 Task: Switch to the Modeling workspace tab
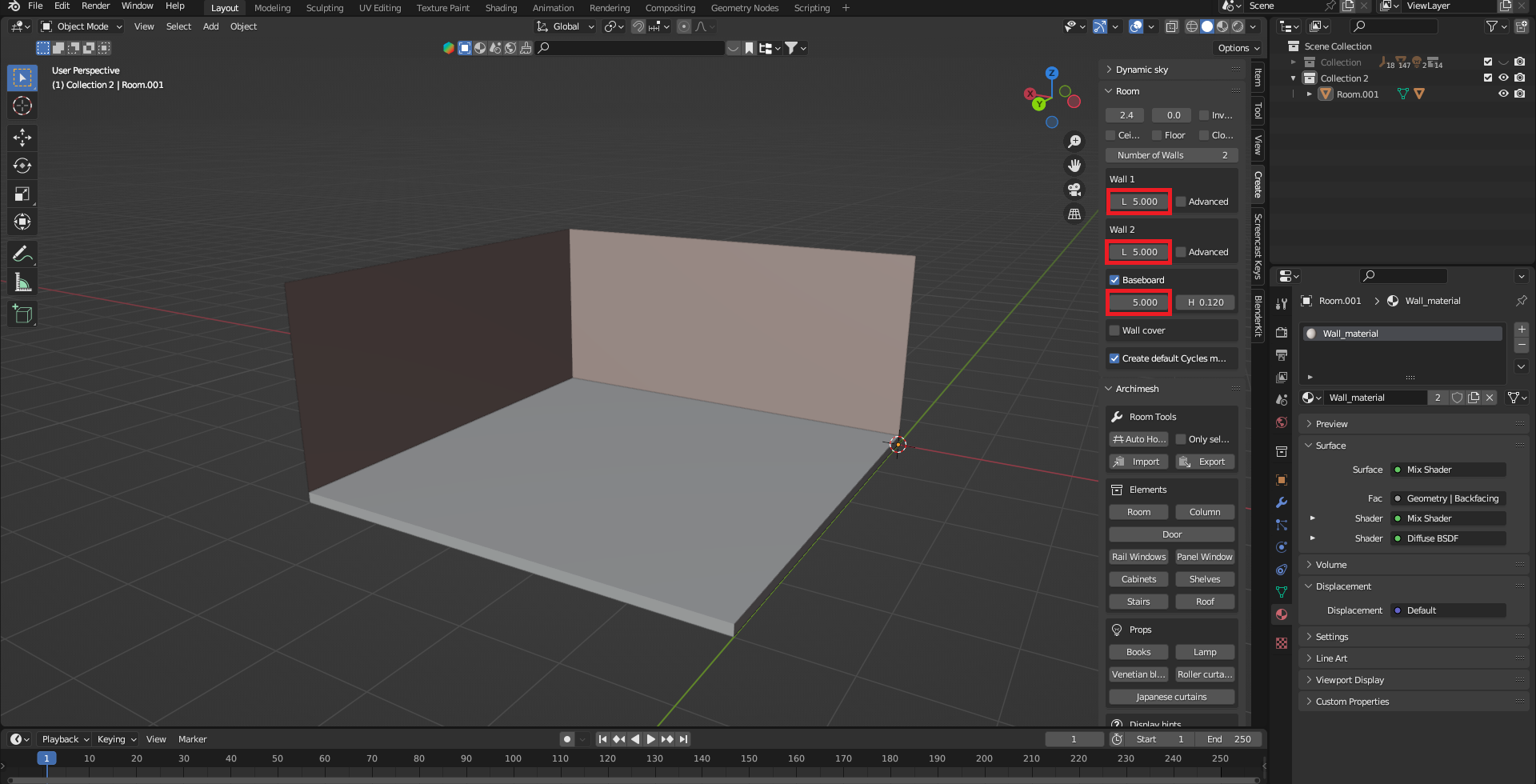tap(273, 8)
